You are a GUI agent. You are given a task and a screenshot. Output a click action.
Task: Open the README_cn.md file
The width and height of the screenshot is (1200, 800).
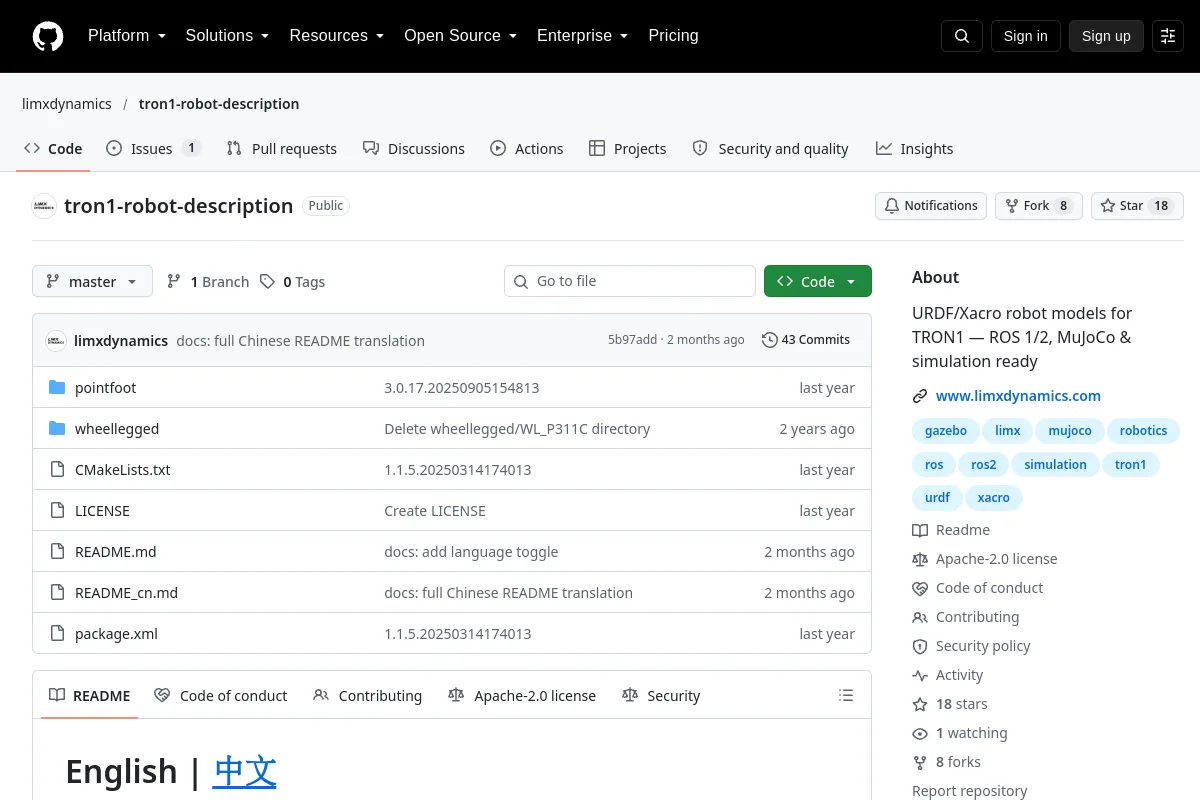click(126, 593)
